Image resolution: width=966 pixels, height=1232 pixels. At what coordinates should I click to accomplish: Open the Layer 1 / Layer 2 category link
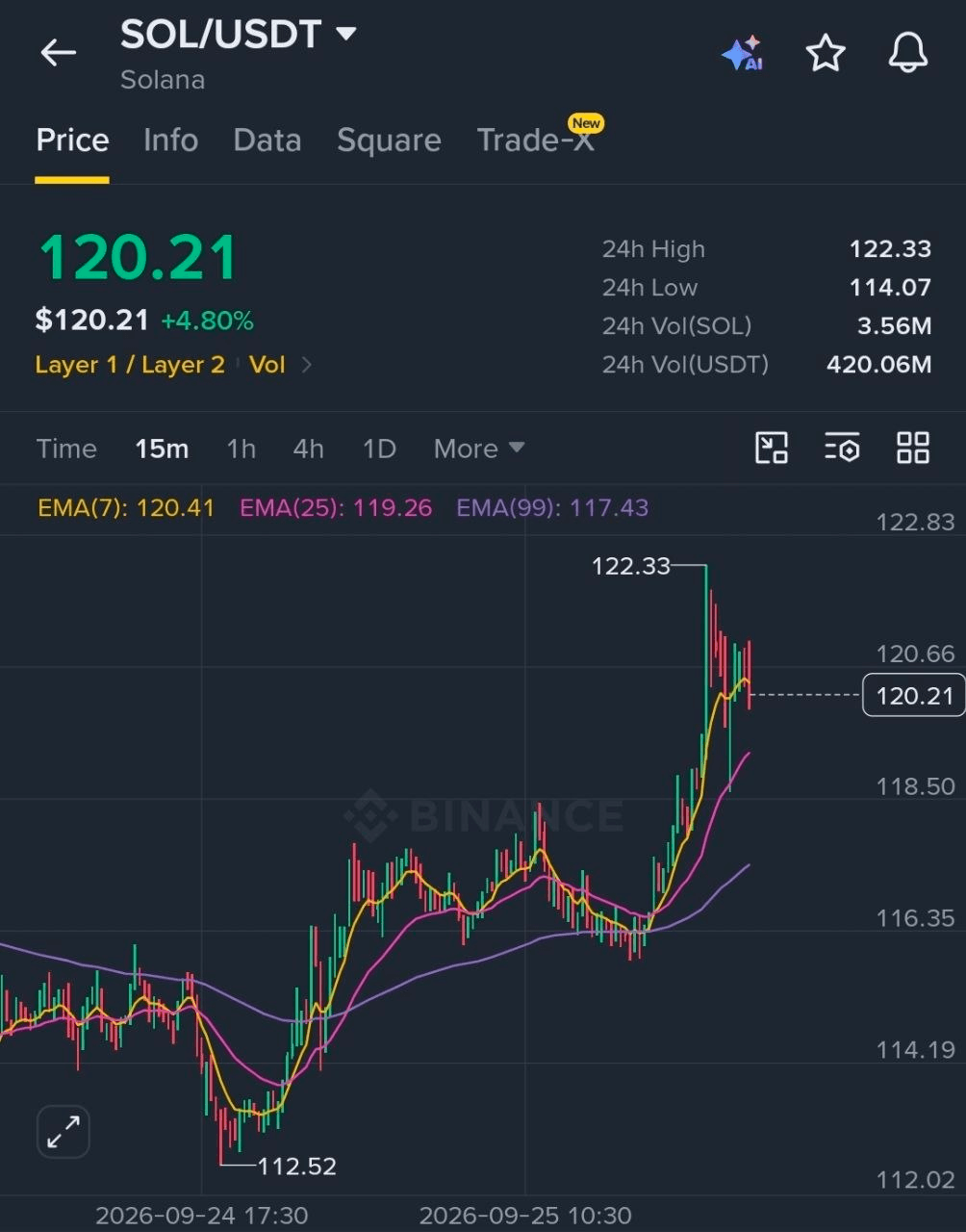point(130,365)
